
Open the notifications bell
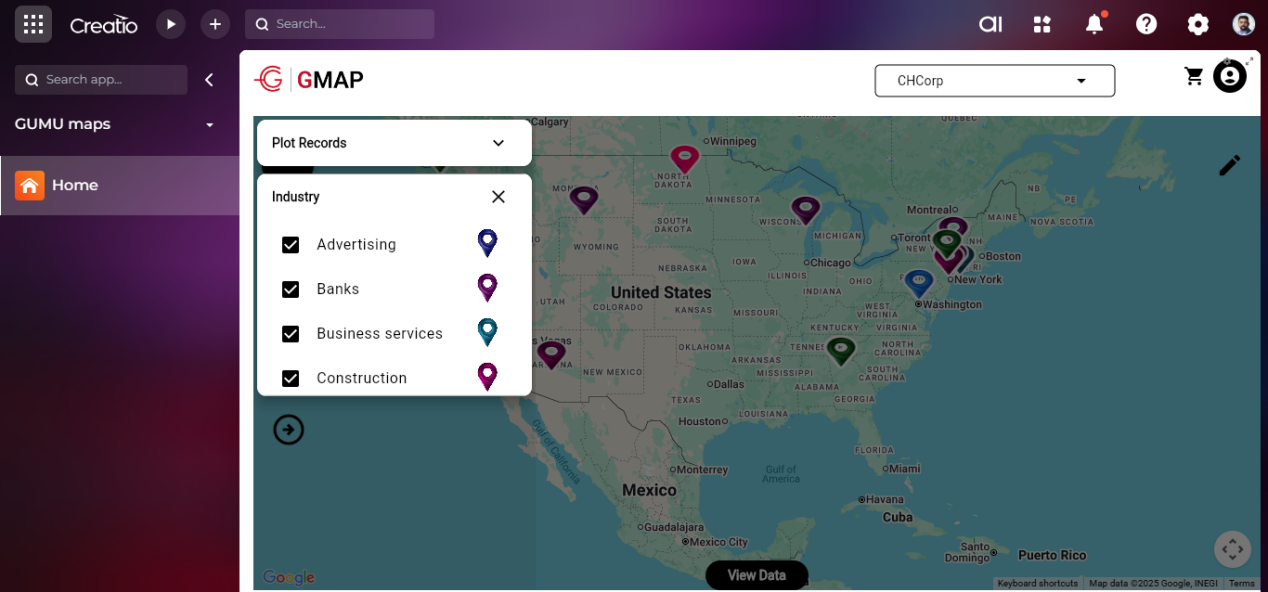(x=1095, y=24)
